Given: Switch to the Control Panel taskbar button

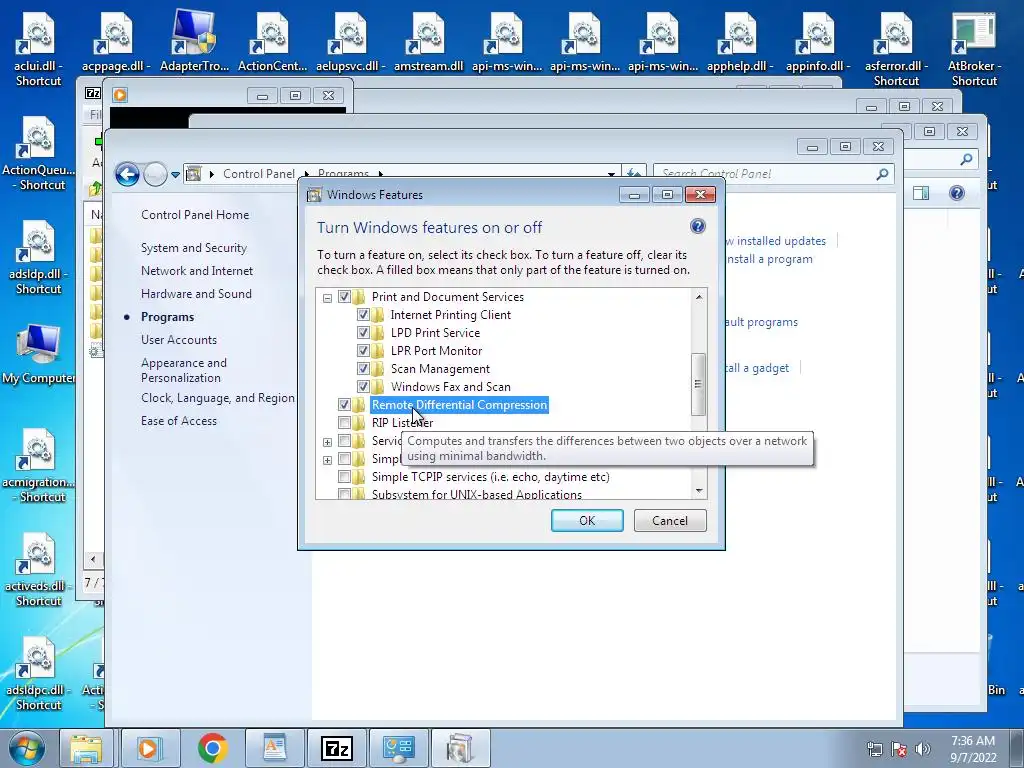Looking at the screenshot, I should [x=399, y=748].
